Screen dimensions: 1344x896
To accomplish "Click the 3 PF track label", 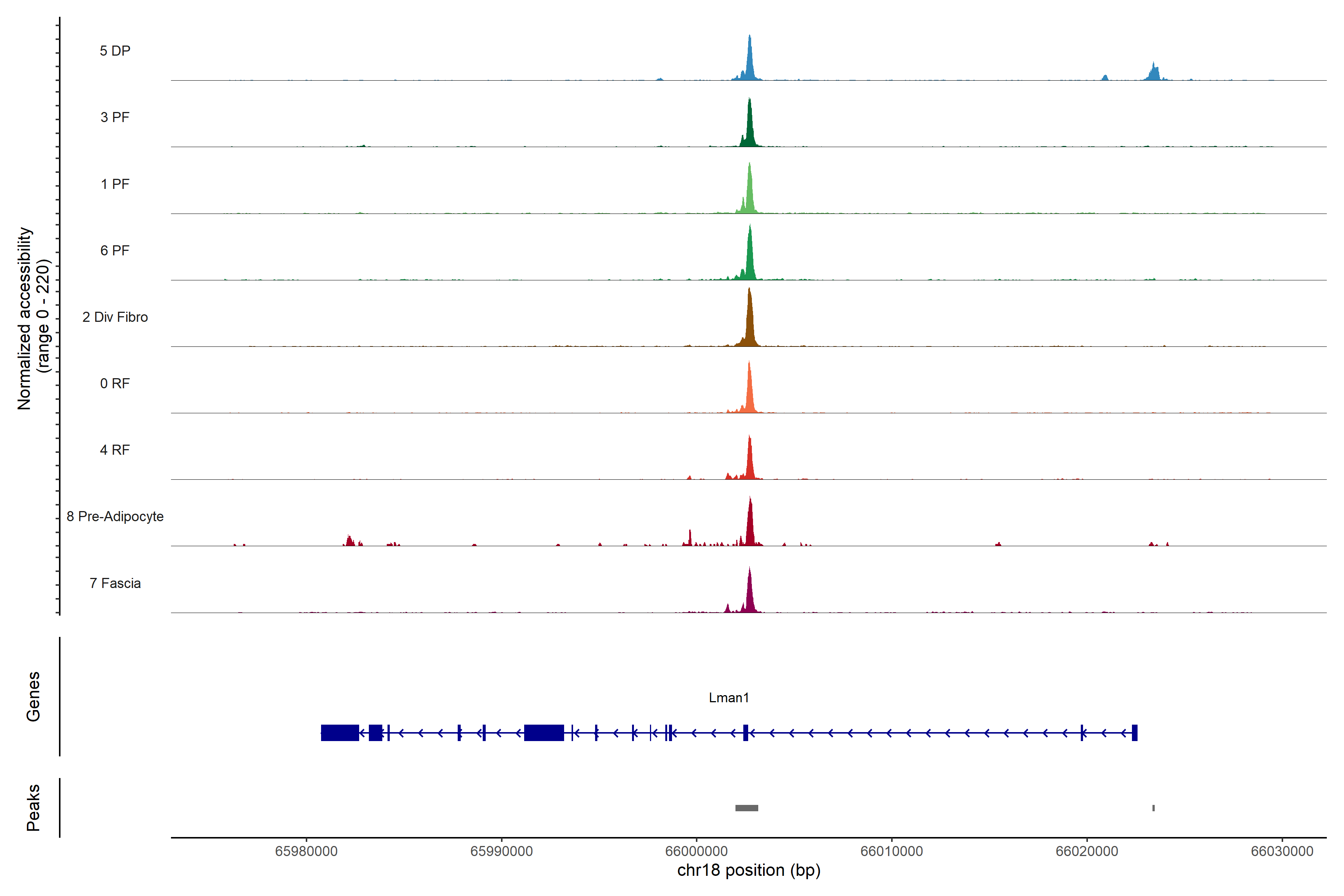I will (x=115, y=117).
